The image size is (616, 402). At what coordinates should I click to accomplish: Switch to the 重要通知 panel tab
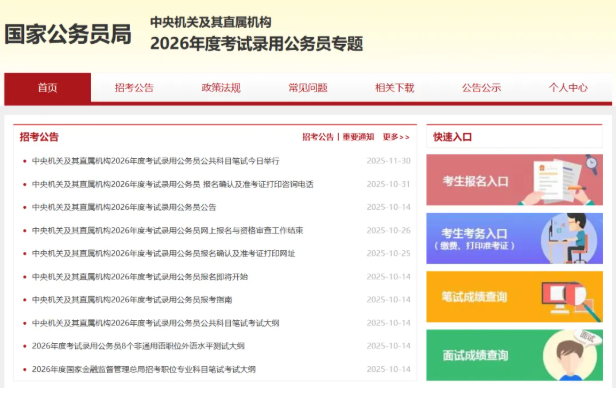358,137
